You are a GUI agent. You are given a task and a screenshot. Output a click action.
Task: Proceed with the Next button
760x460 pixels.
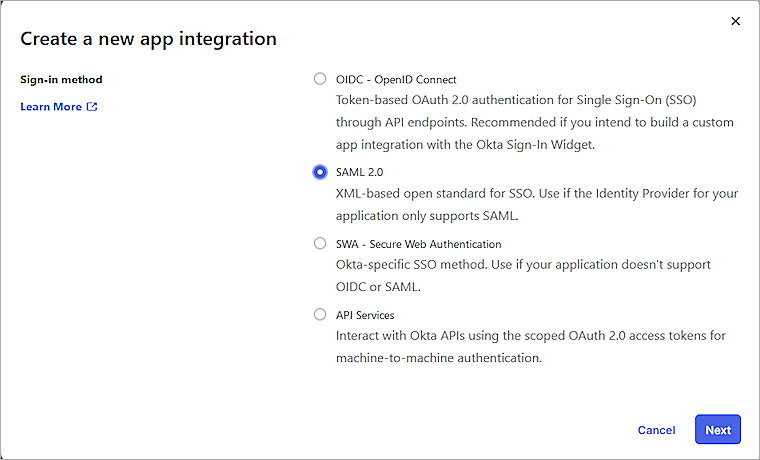click(717, 430)
